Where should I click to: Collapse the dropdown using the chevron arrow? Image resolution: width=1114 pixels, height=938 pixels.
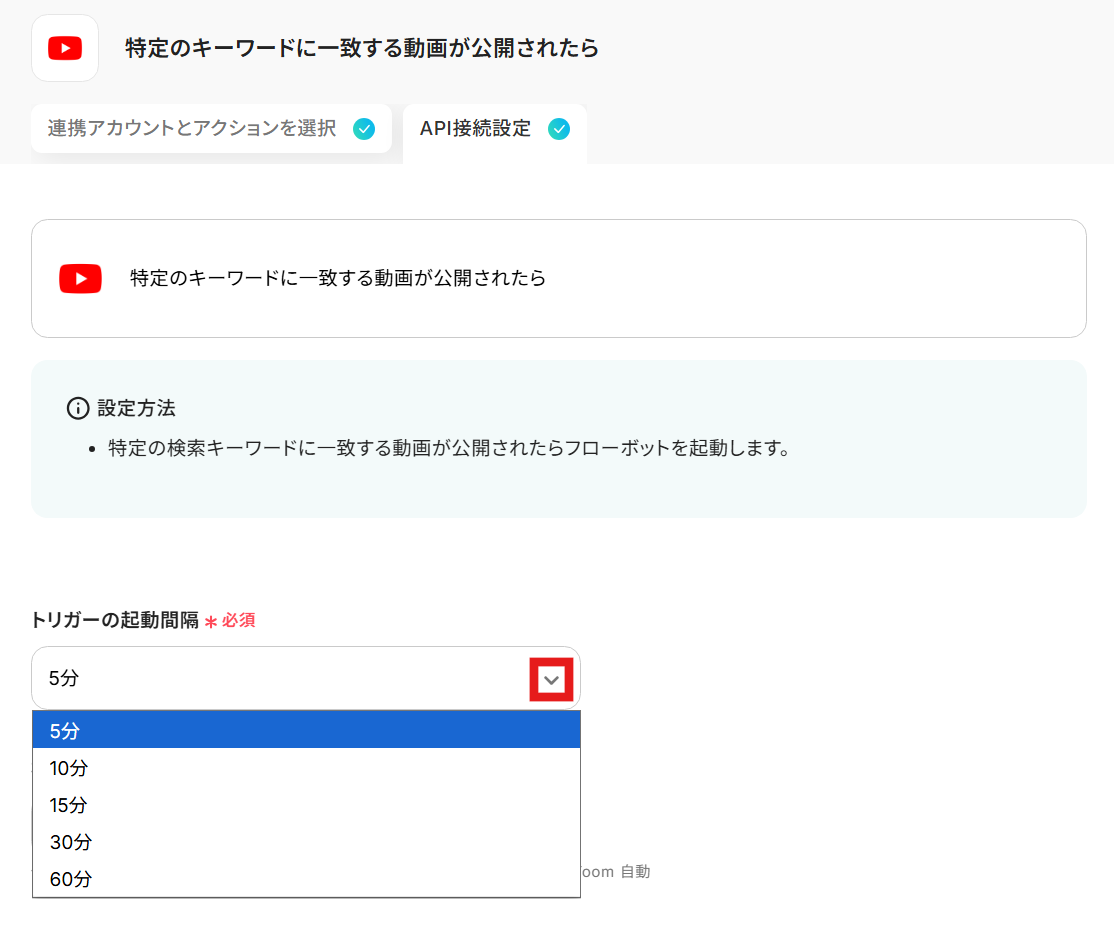tap(551, 680)
